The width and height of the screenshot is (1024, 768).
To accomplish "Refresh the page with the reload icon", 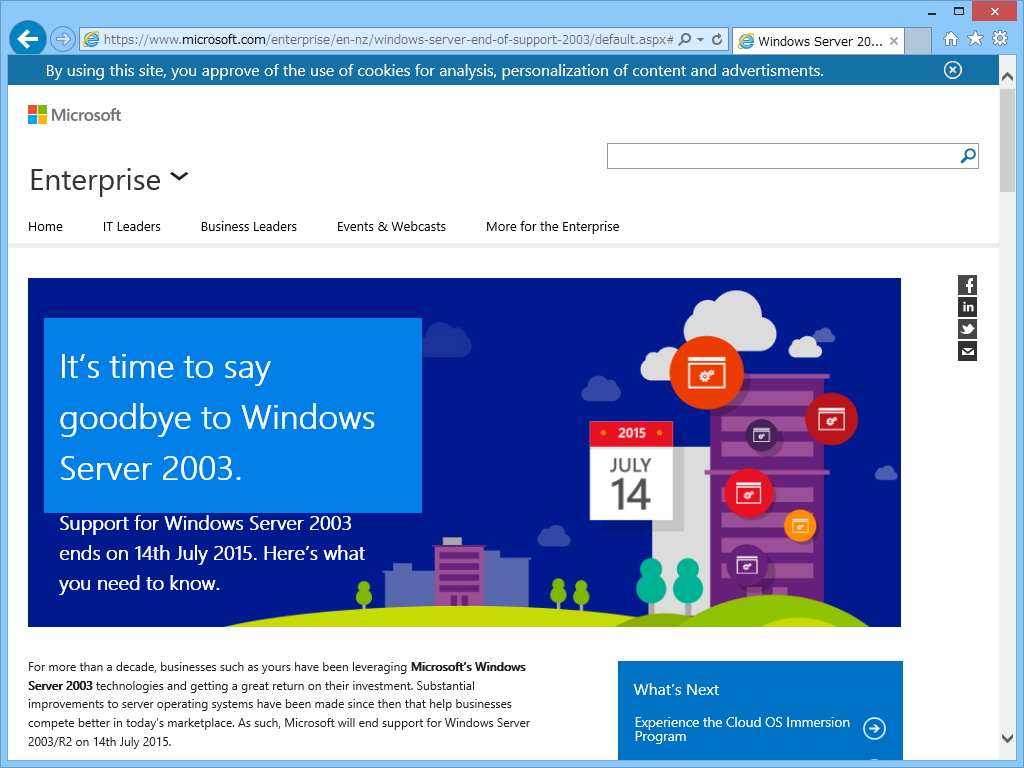I will (x=719, y=40).
